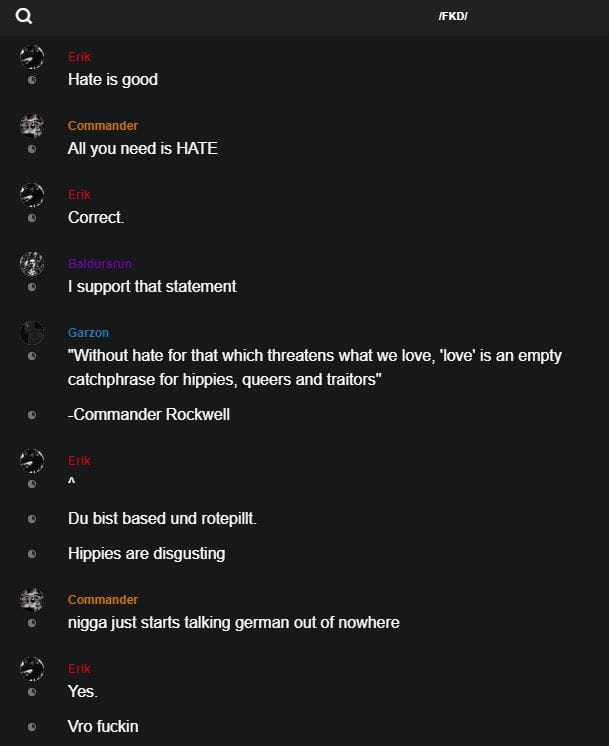
Task: Click the dot icon beside the last visible message
Action: click(x=32, y=726)
